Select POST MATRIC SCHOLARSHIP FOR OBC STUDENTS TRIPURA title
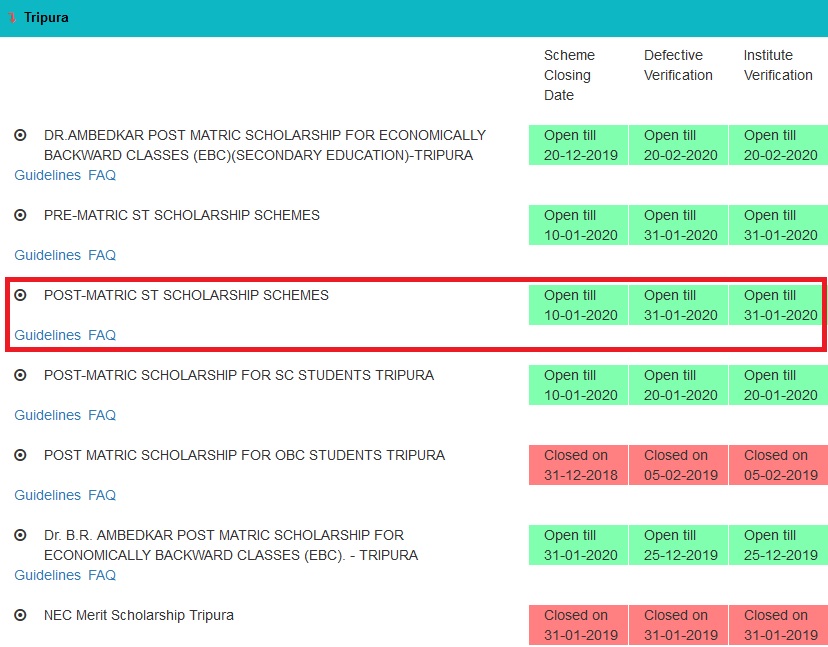 (x=244, y=455)
